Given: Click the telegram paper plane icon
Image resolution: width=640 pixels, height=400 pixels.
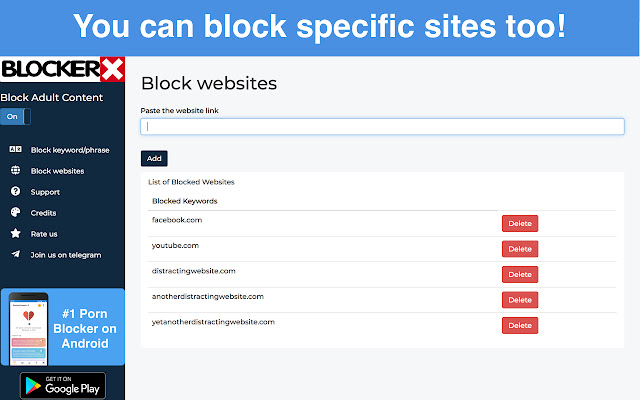Looking at the screenshot, I should pos(15,254).
